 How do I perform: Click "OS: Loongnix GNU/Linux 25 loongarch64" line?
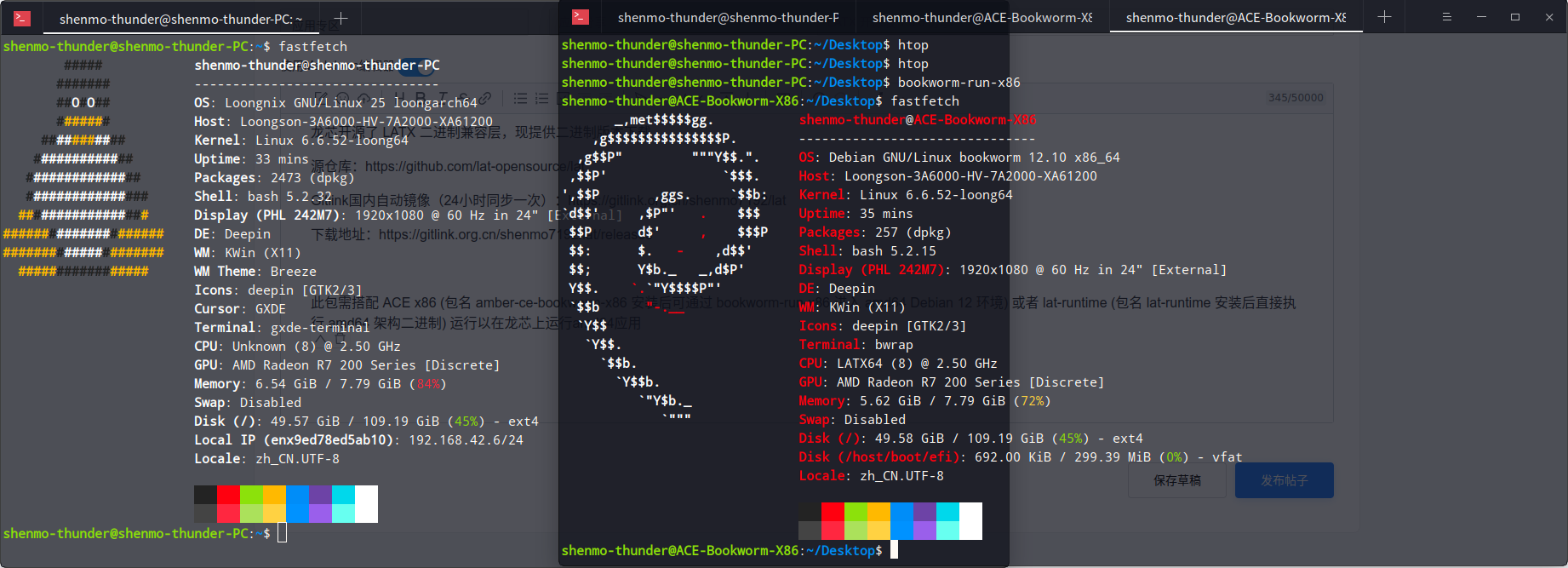[x=335, y=103]
